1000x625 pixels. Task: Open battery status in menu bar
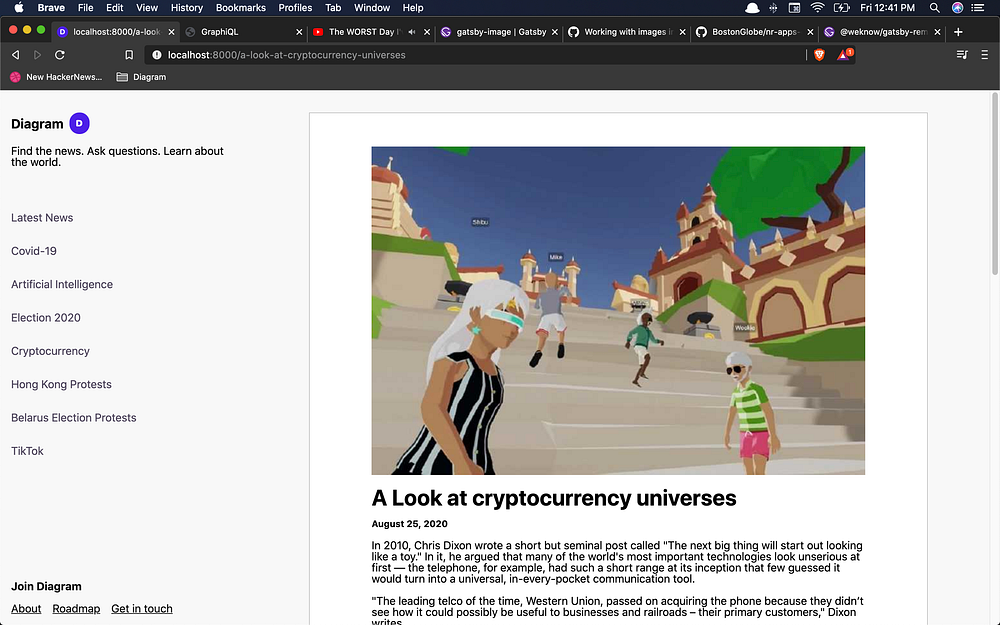click(x=841, y=8)
